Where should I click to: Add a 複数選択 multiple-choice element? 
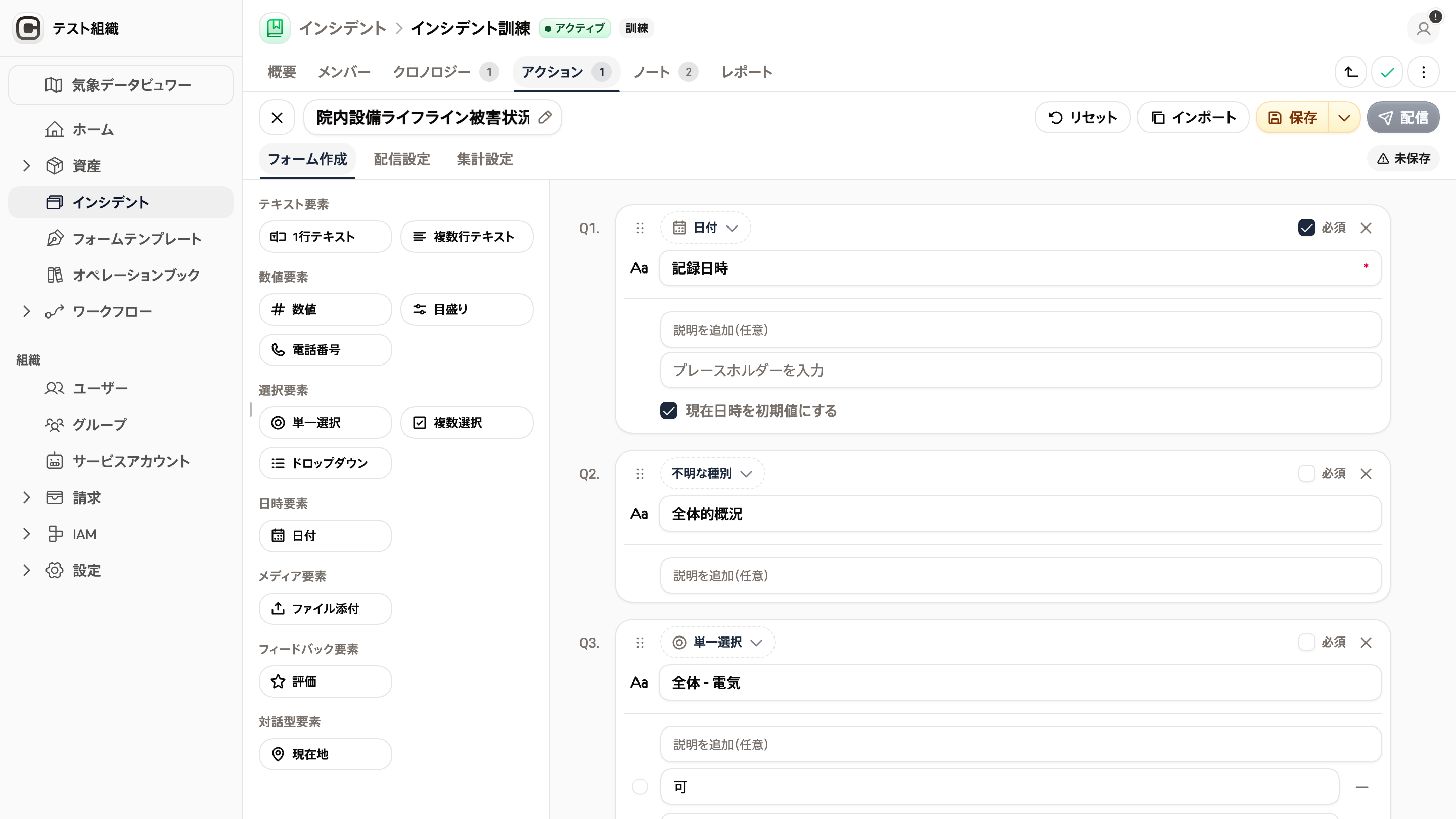click(467, 423)
